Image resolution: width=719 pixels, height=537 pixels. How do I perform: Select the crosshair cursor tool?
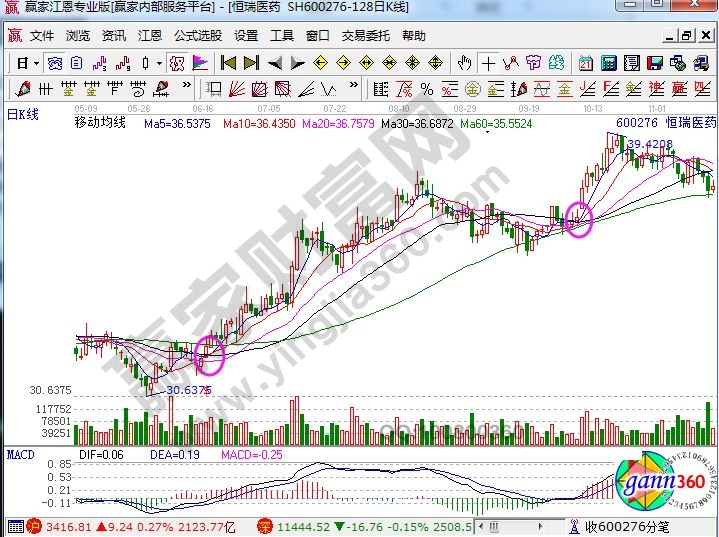(x=488, y=63)
